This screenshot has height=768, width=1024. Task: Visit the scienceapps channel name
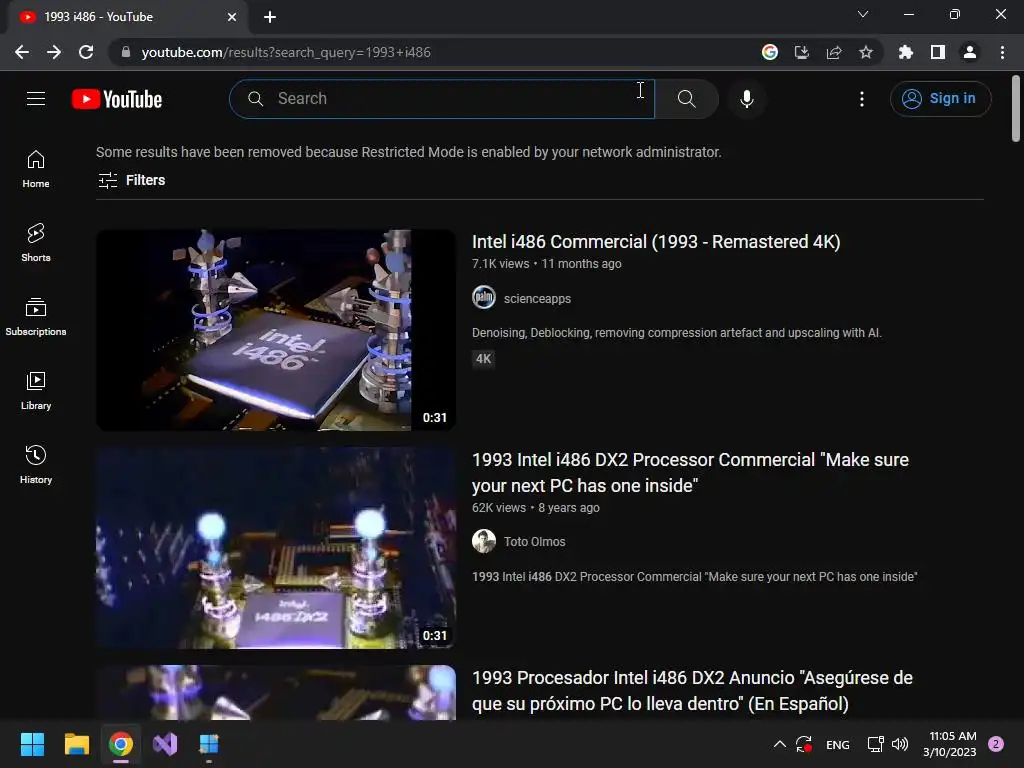click(x=537, y=298)
